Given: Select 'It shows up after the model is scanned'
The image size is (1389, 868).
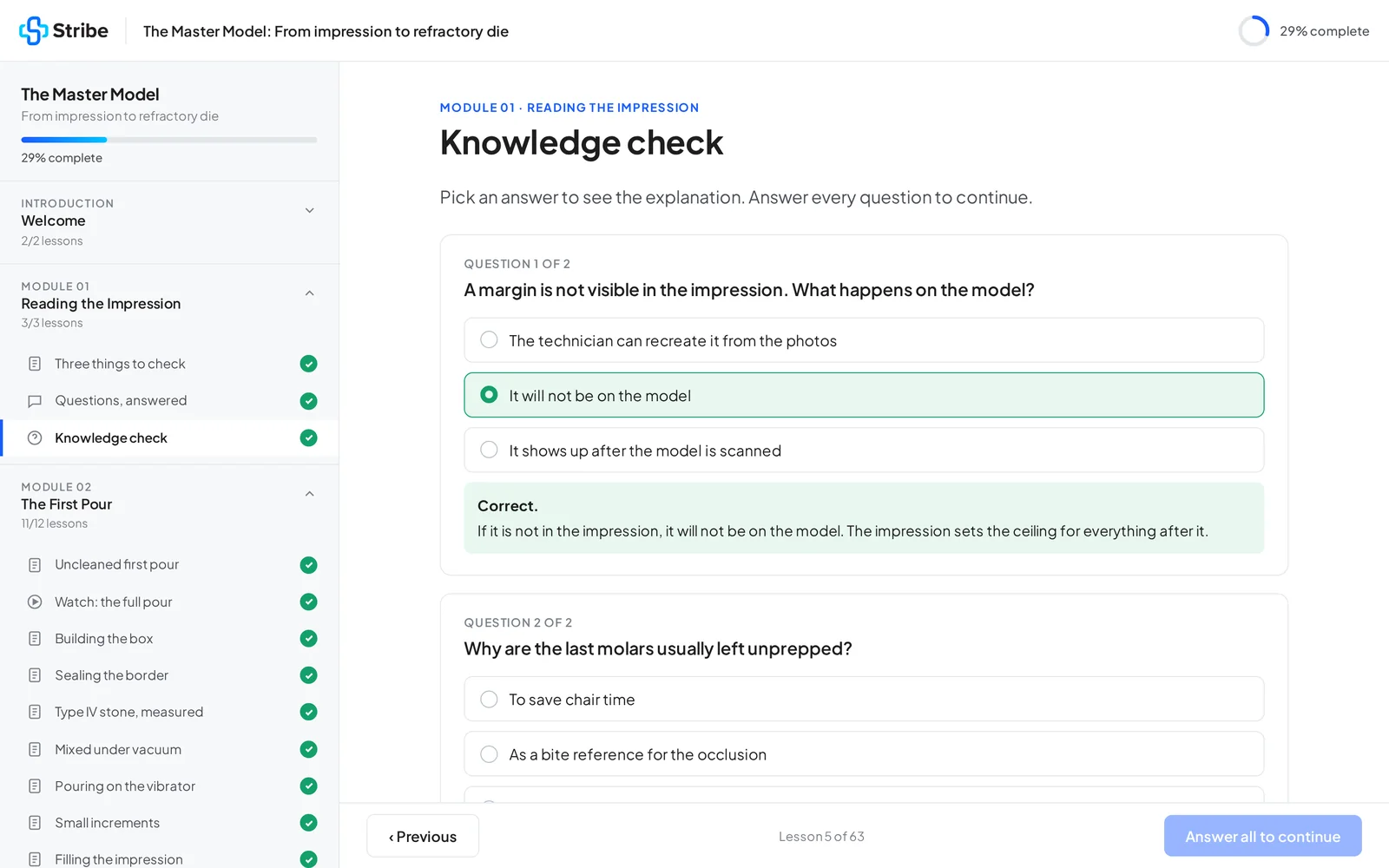Looking at the screenshot, I should [x=864, y=450].
